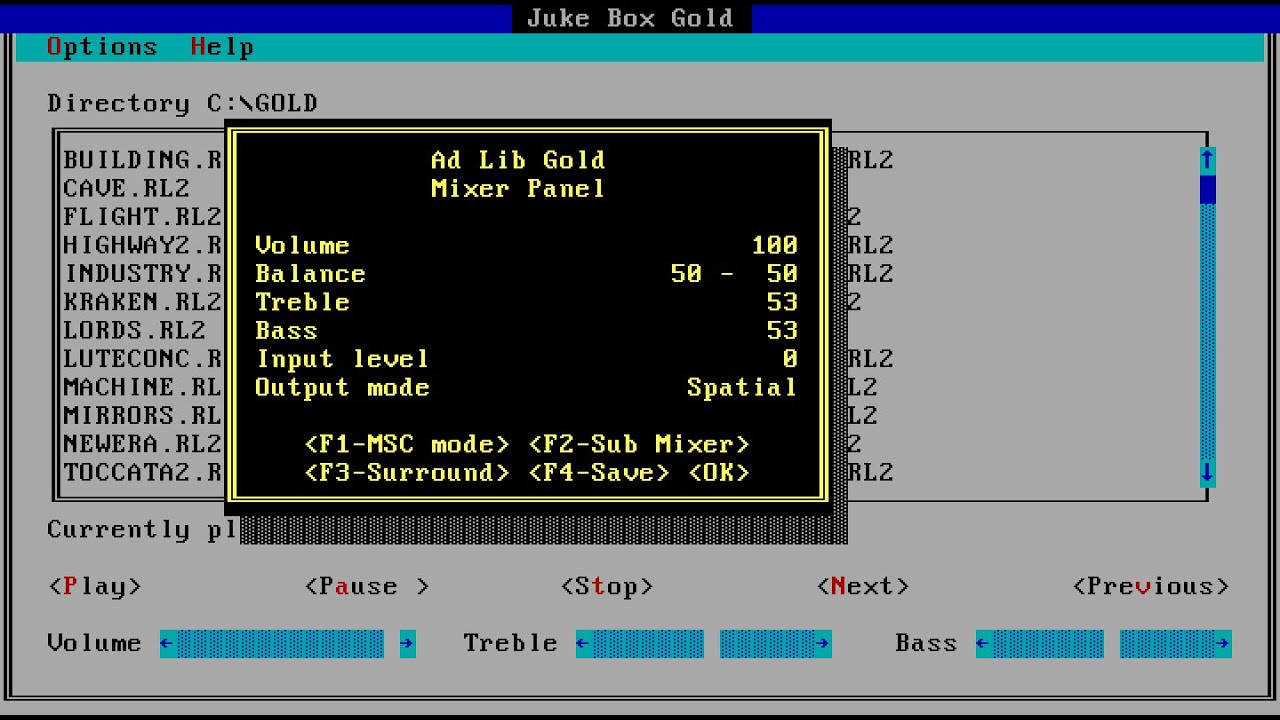The width and height of the screenshot is (1280, 720).
Task: Select the HIGHWAY2 file entry
Action: [x=142, y=245]
